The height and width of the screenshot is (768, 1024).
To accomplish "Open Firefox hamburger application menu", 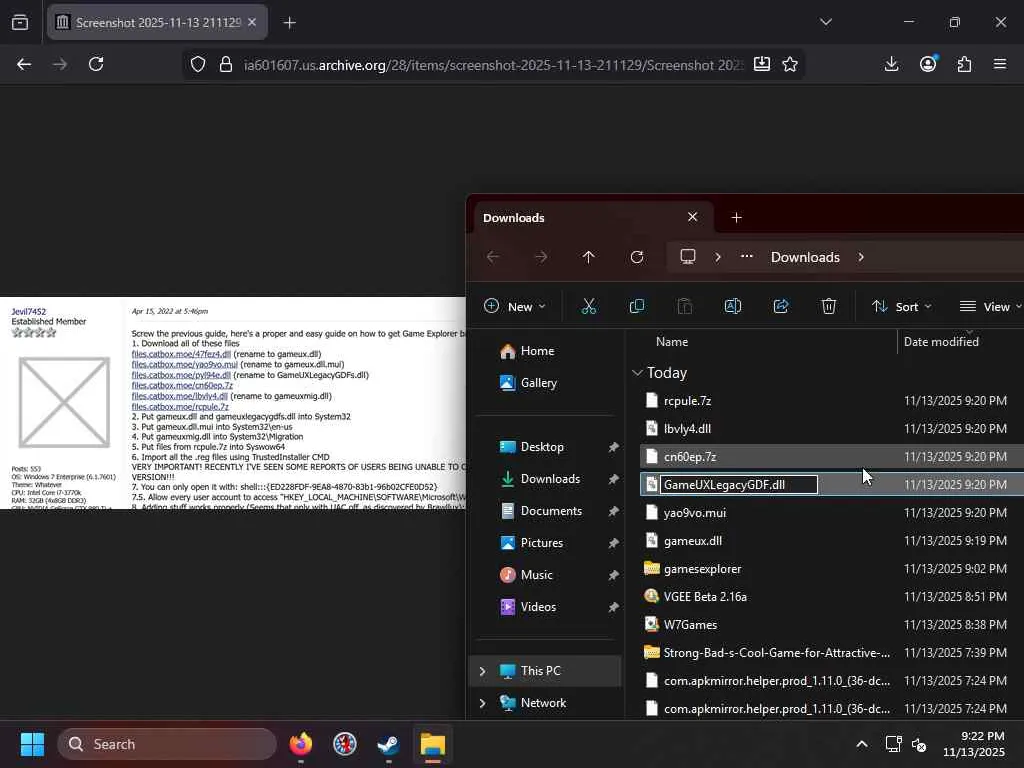I will [x=1000, y=64].
